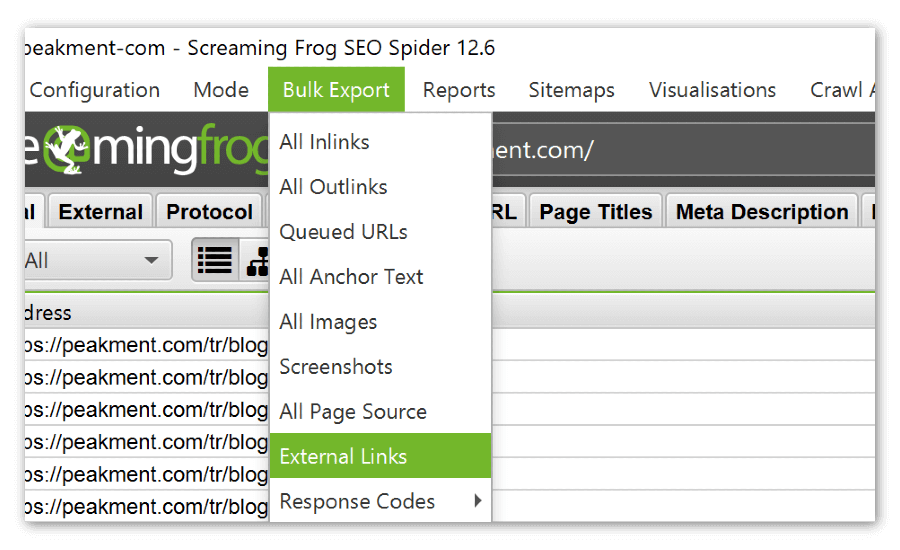Click the list view icon
Viewport: 900px width, 550px height.
[215, 260]
